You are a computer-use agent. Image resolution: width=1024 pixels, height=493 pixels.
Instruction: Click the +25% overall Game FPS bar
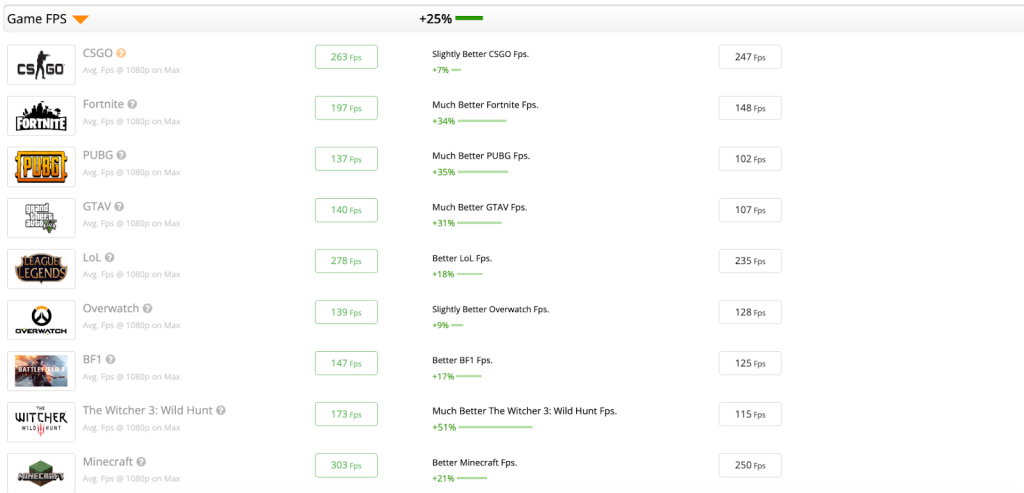(469, 19)
